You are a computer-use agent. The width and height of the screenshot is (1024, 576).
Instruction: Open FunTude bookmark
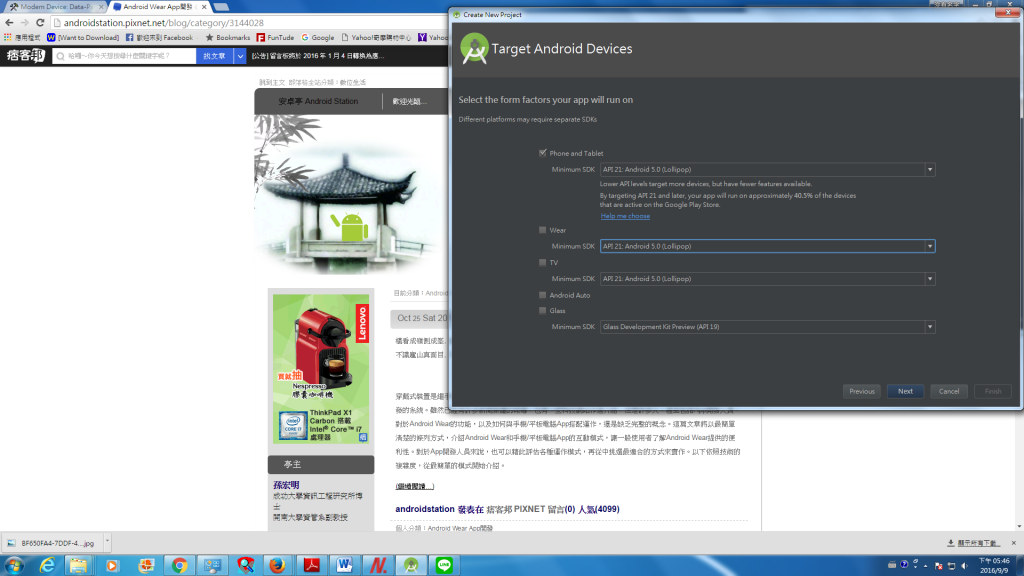[x=275, y=38]
